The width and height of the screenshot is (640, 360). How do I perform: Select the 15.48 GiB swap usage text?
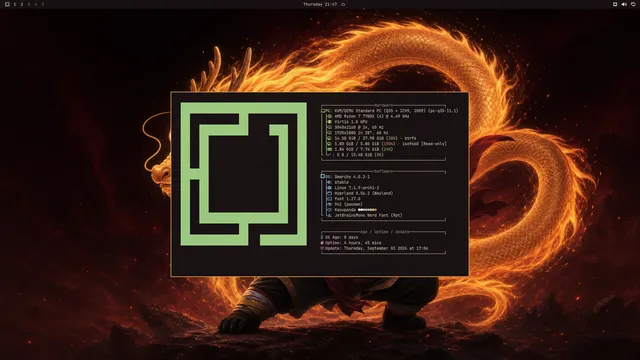pos(360,155)
